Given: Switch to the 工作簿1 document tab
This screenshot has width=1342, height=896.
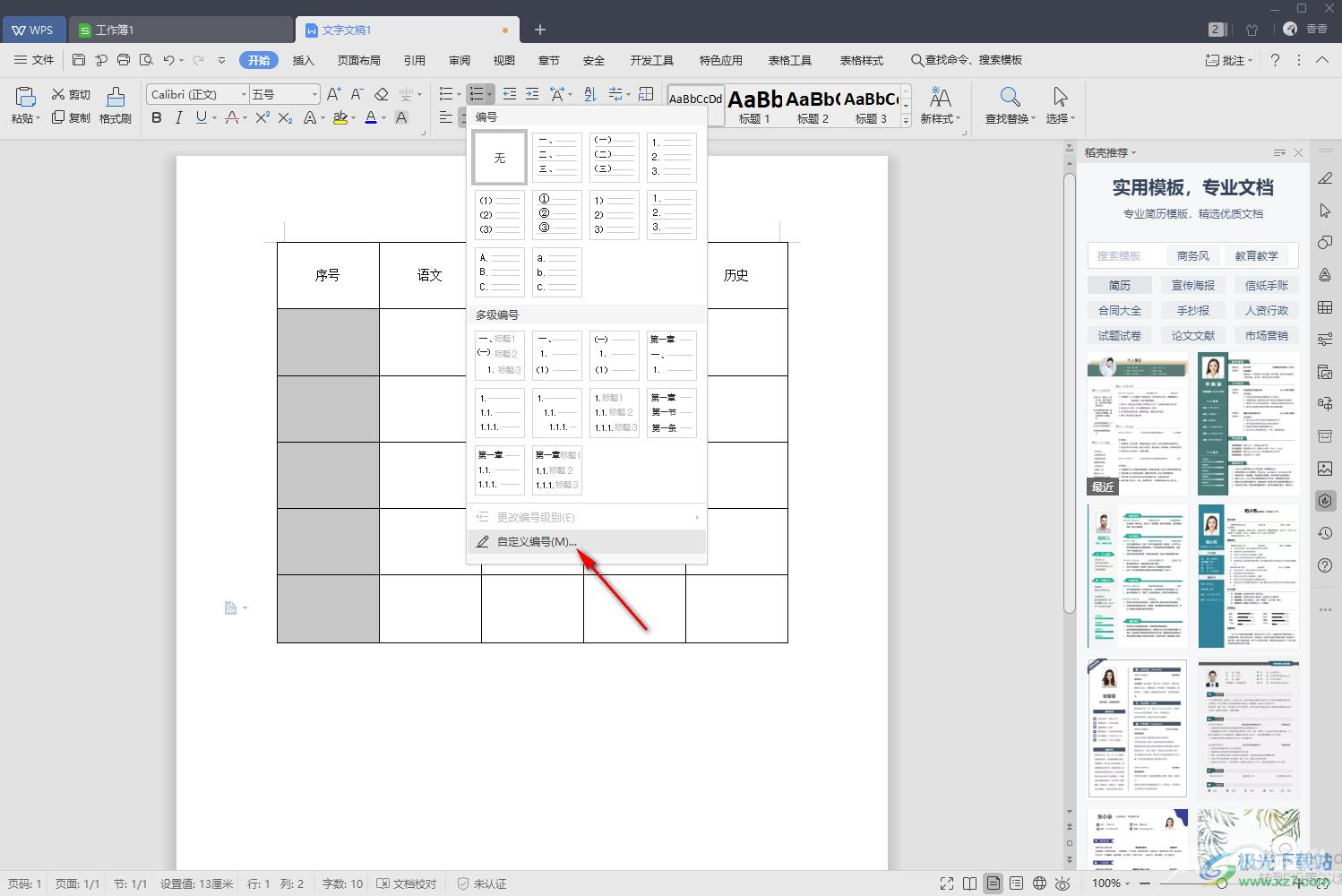Looking at the screenshot, I should pos(181,30).
